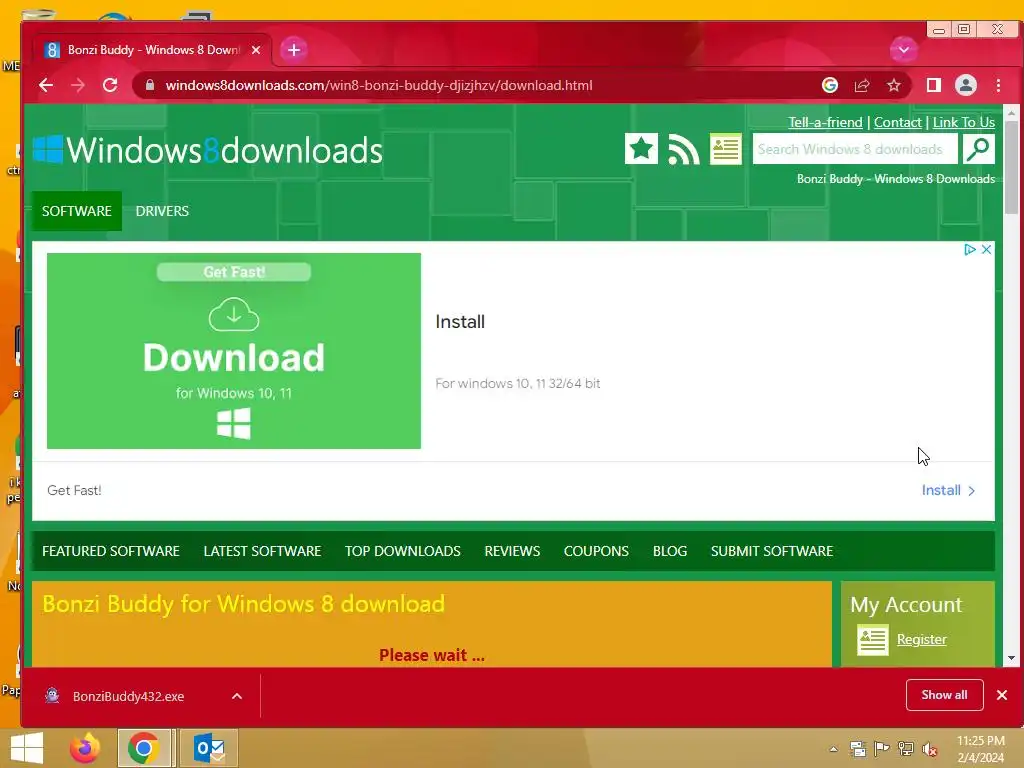Viewport: 1024px width, 768px height.
Task: Open the Windows Start button
Action: pos(27,748)
